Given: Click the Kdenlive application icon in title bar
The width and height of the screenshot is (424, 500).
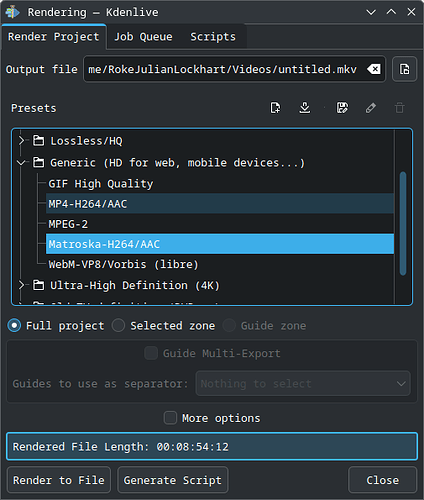Looking at the screenshot, I should [x=12, y=12].
